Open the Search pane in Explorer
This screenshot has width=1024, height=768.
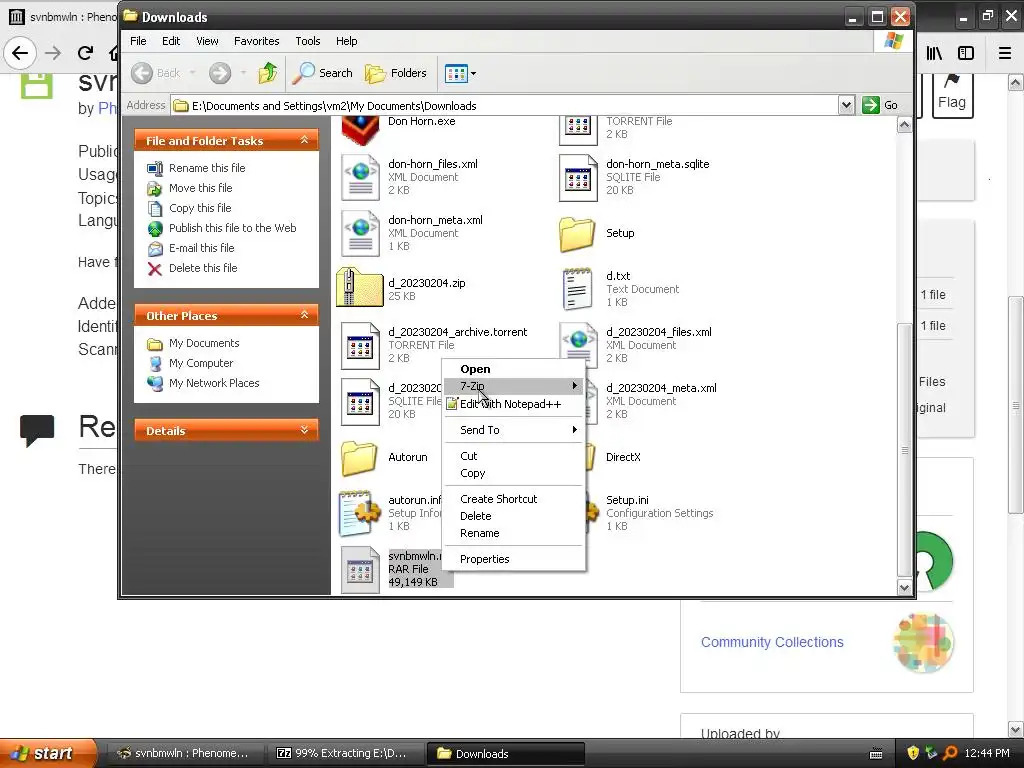[x=323, y=73]
